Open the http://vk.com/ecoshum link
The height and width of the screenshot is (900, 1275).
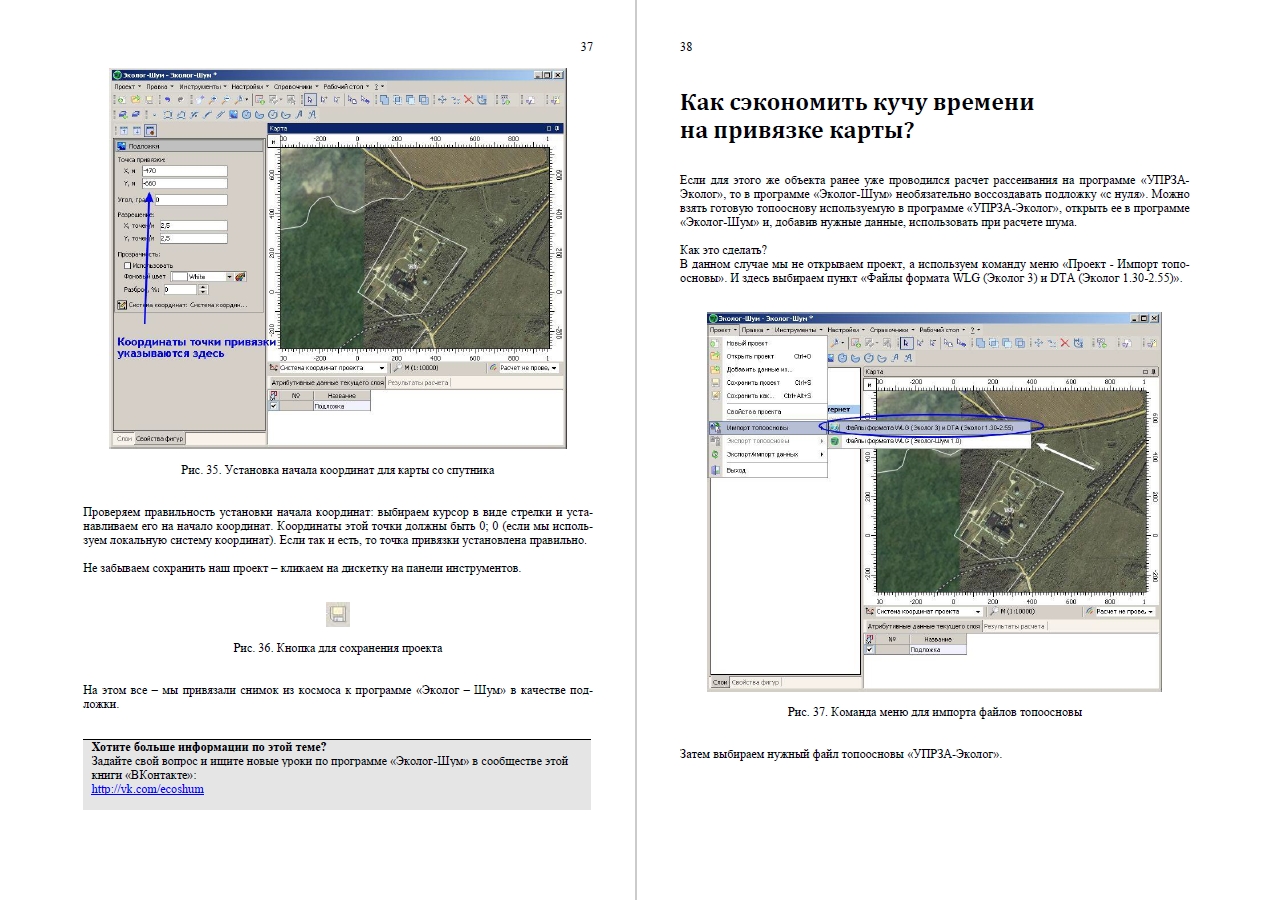click(x=148, y=789)
